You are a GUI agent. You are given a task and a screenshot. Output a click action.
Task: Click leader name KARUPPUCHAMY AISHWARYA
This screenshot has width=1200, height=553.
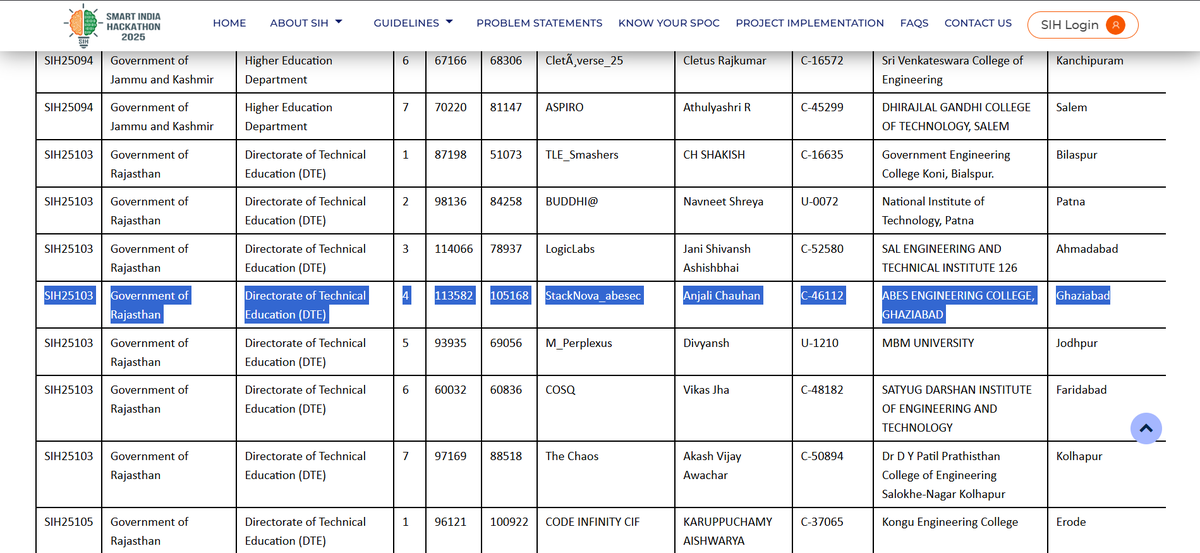coord(728,531)
